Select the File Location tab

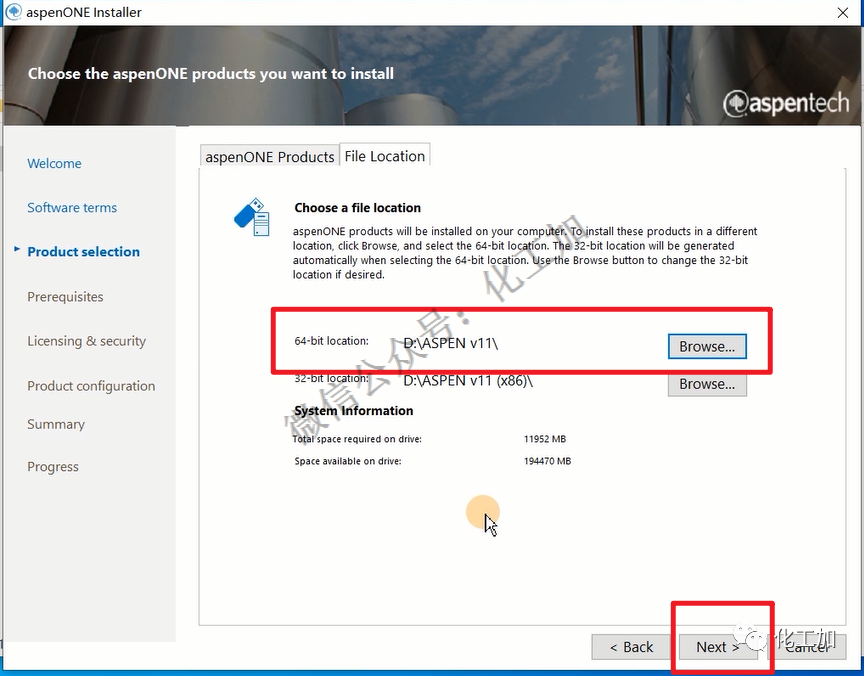point(385,156)
